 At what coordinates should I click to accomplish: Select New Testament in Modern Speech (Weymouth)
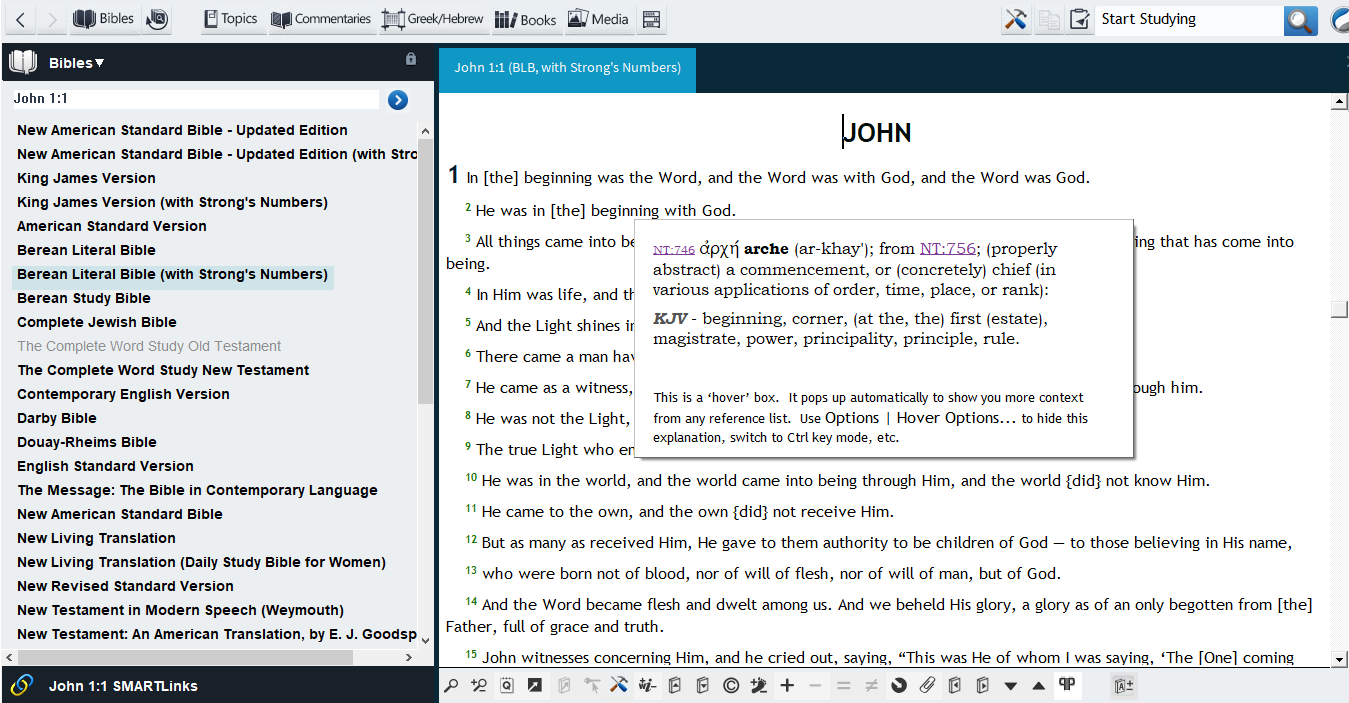180,610
